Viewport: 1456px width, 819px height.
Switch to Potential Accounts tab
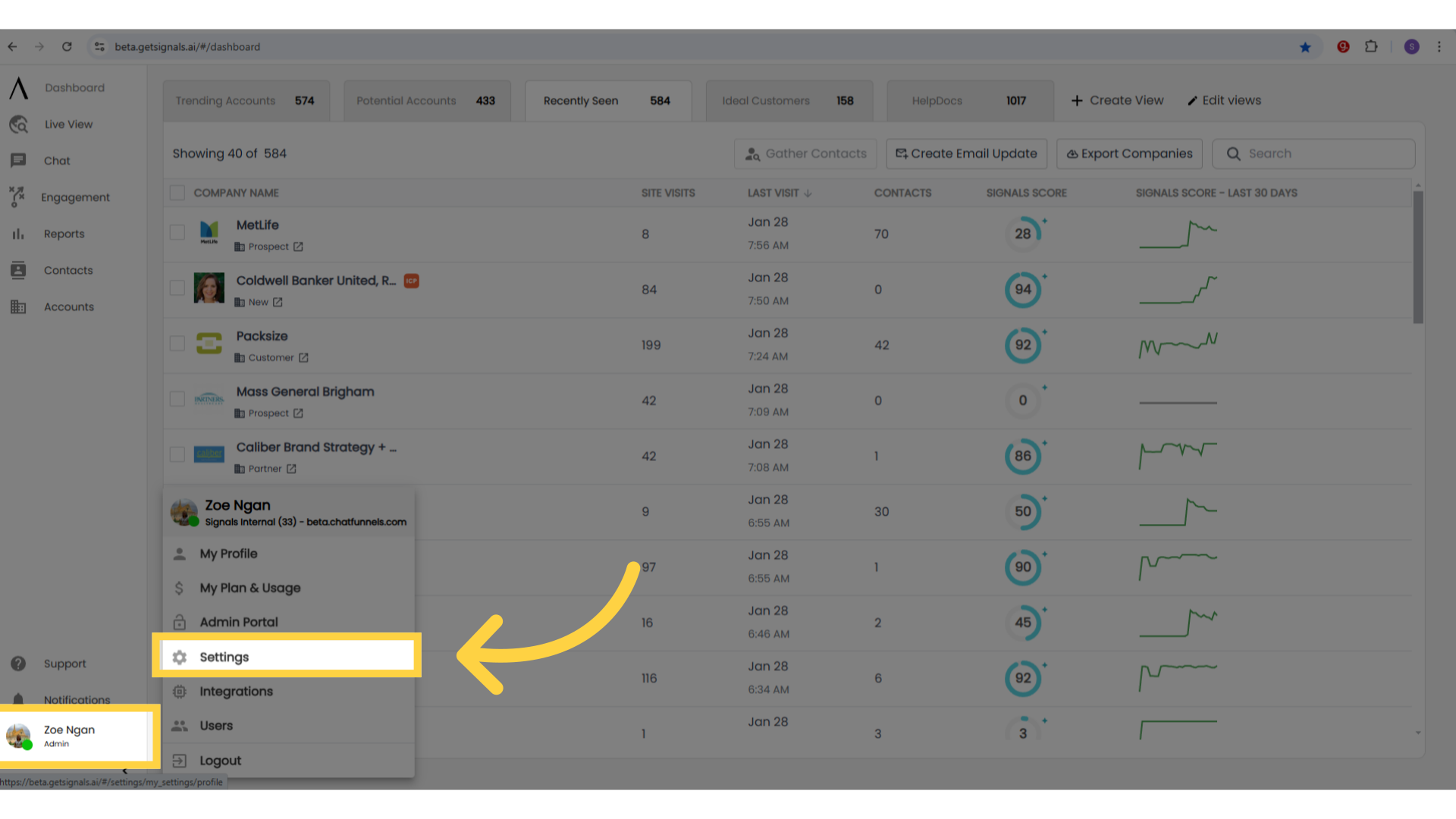427,101
